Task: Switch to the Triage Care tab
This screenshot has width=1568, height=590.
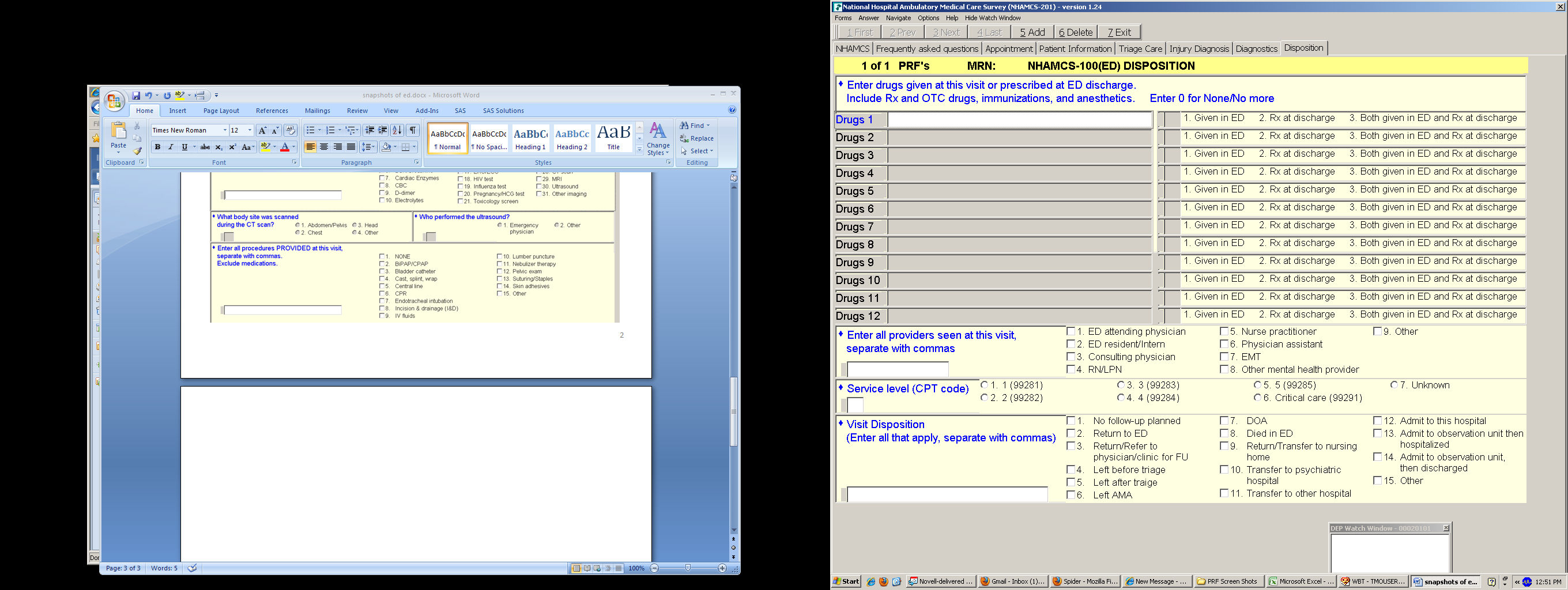Action: (x=1140, y=48)
